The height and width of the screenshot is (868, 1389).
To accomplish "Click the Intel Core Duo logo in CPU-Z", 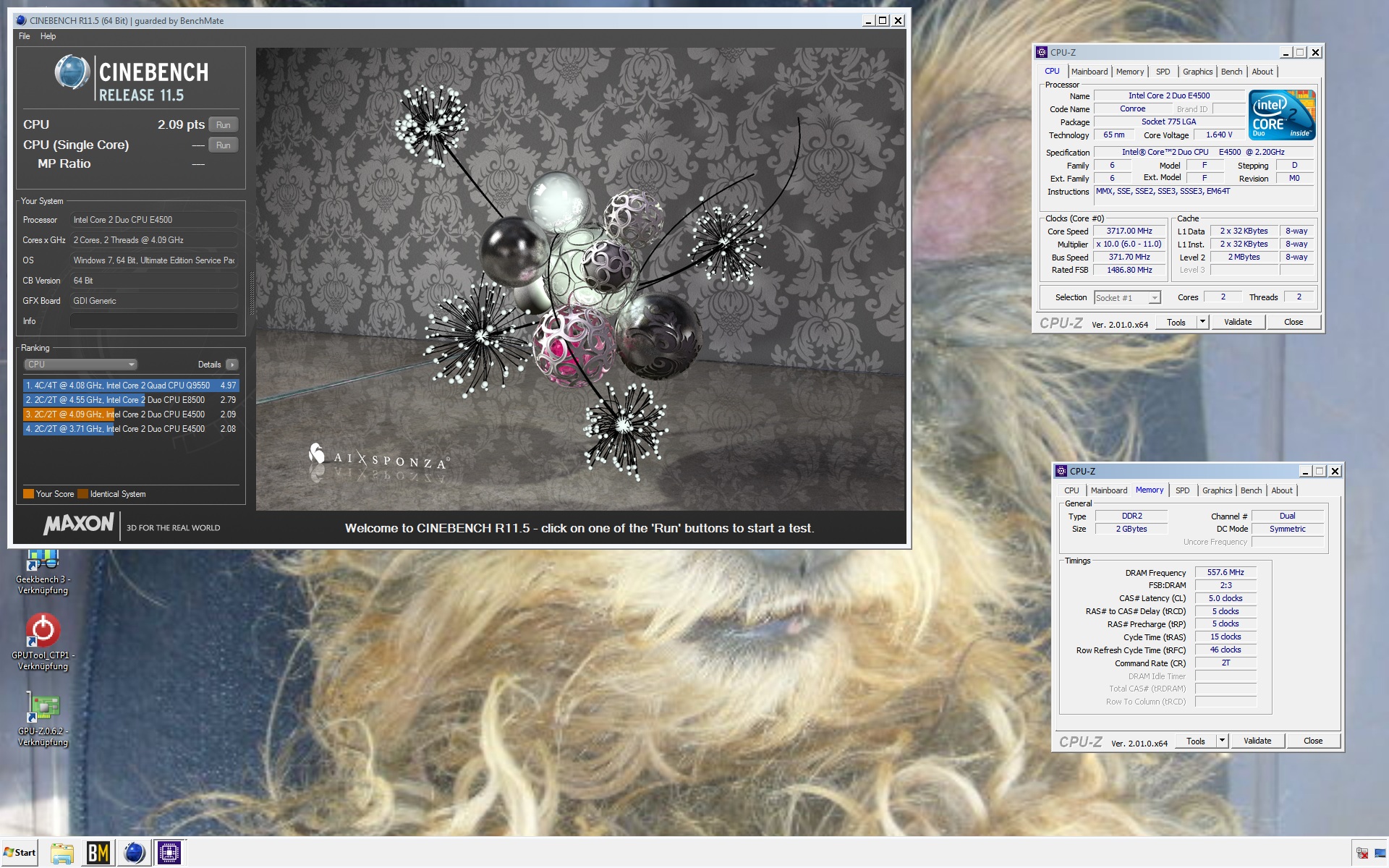I will pos(1281,115).
